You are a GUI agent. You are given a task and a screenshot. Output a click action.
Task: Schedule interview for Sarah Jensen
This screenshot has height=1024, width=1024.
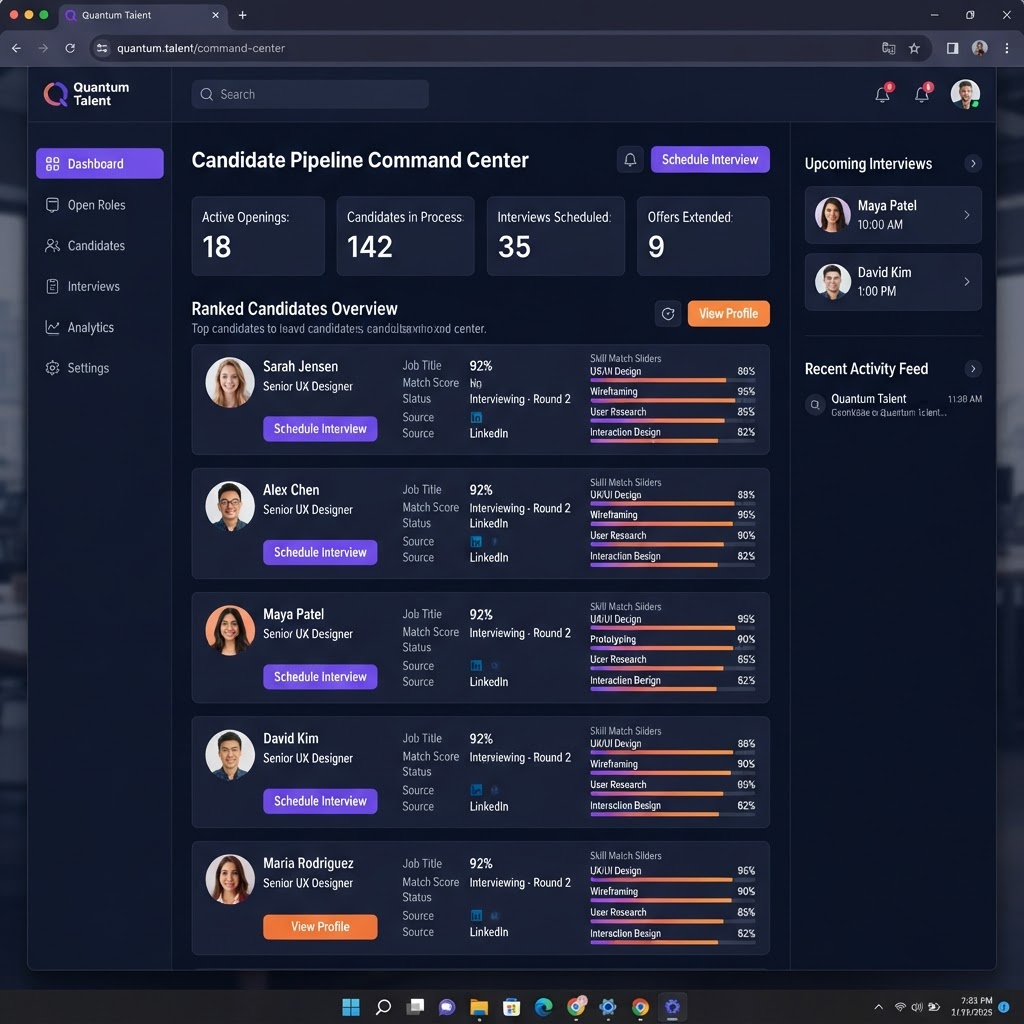pyautogui.click(x=320, y=428)
